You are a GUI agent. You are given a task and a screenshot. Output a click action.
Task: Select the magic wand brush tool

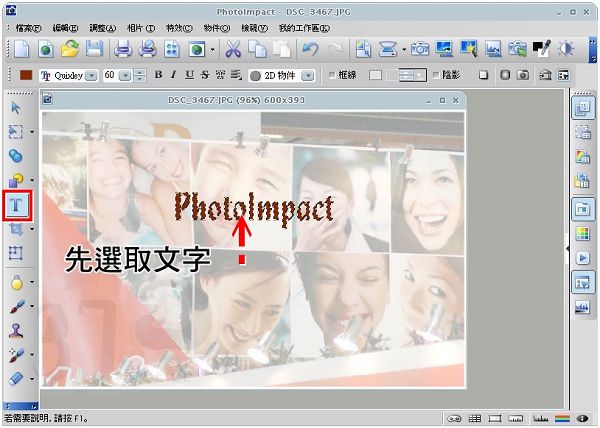click(16, 355)
